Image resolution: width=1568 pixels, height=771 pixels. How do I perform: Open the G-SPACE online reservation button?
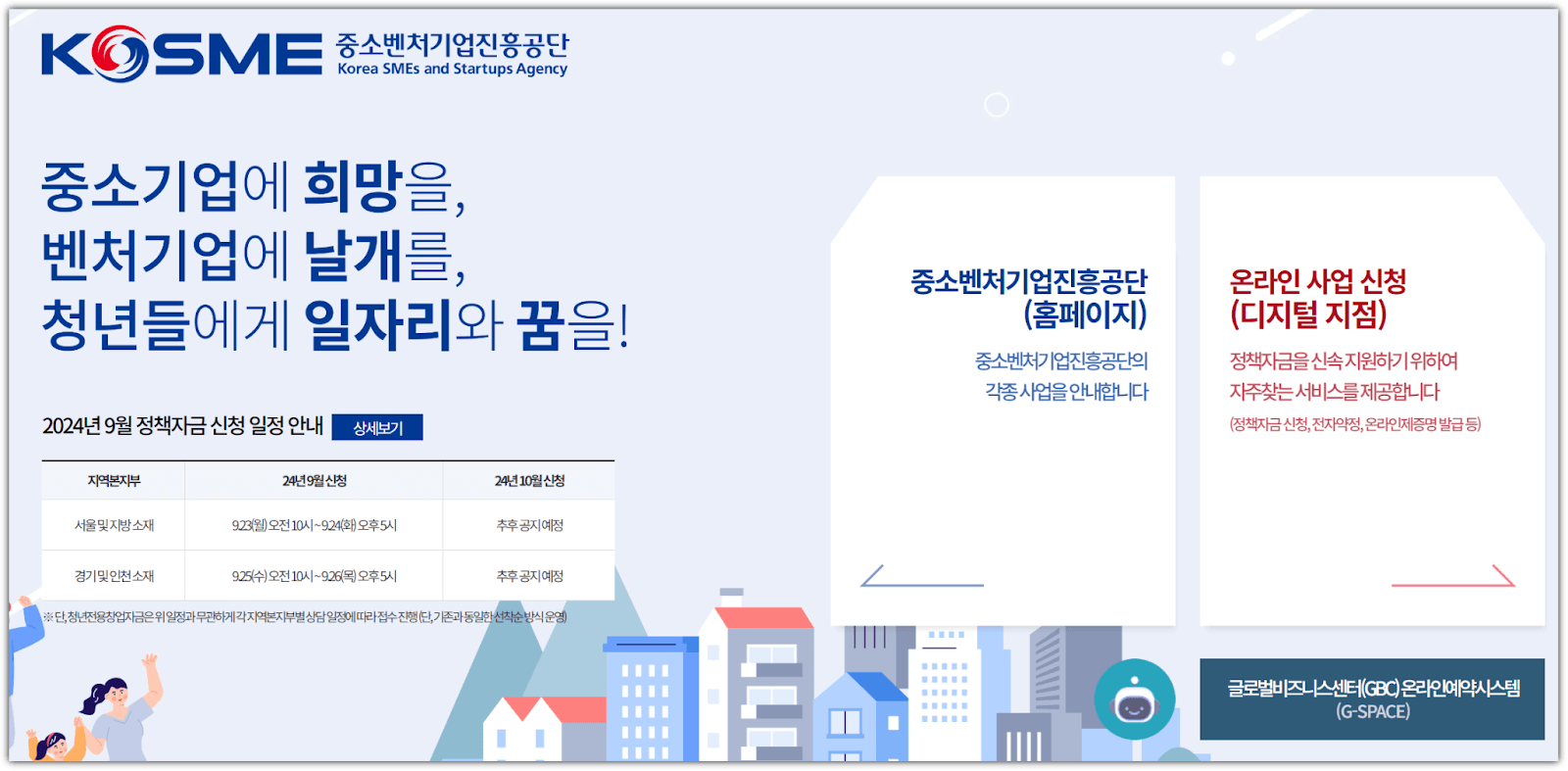(x=1372, y=699)
